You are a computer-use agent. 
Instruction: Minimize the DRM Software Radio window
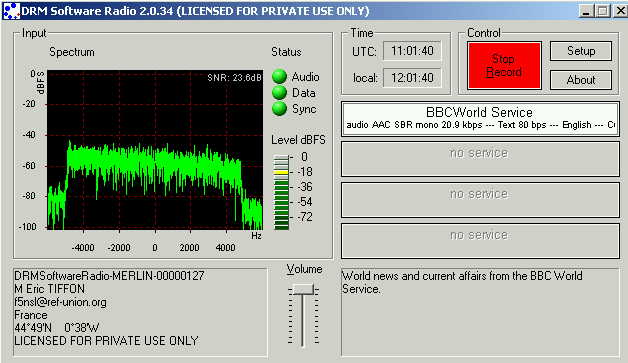pos(586,11)
